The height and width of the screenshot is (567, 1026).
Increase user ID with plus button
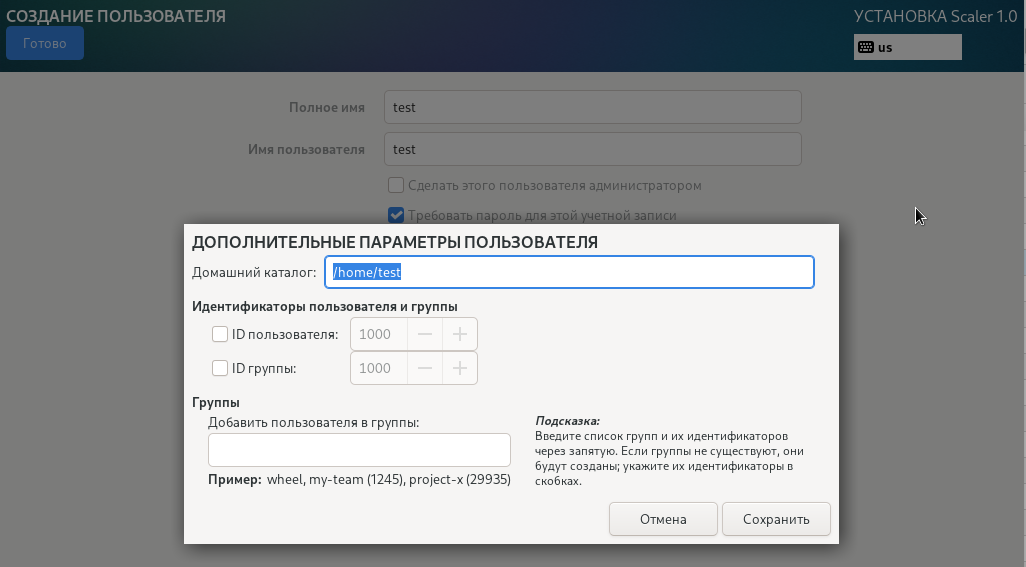[460, 334]
